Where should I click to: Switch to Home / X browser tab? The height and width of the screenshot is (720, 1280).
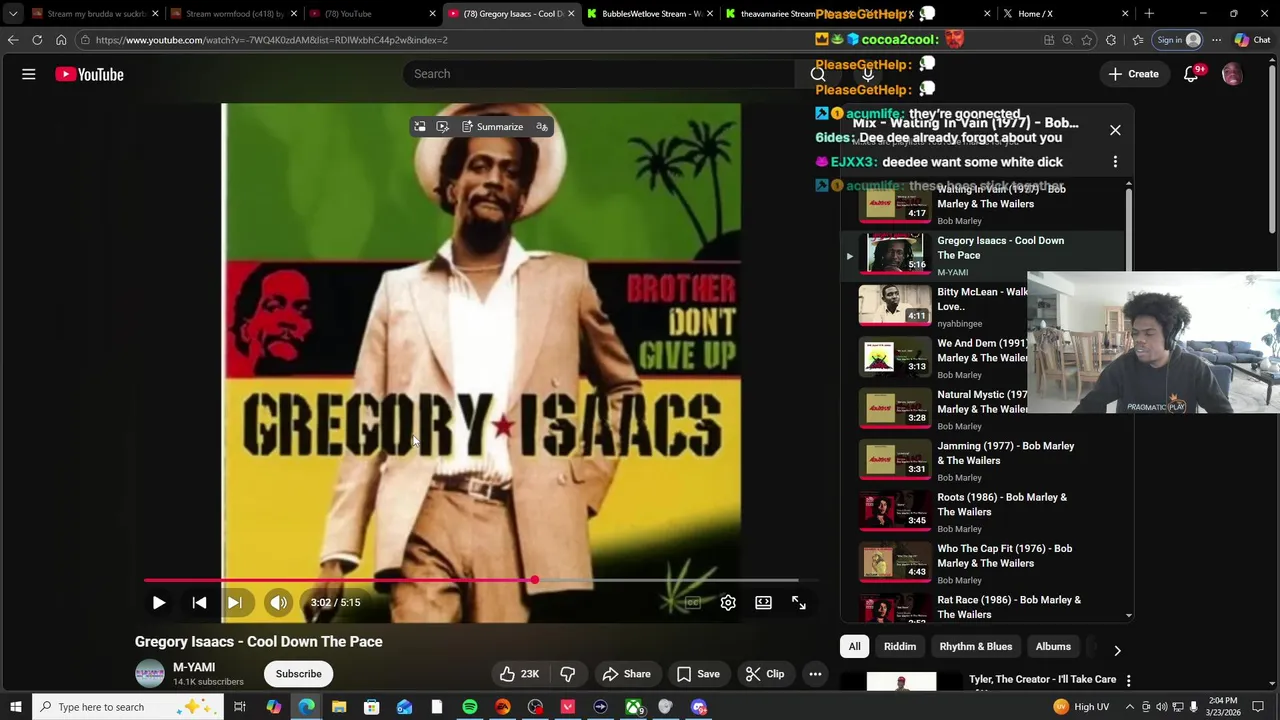1065,14
